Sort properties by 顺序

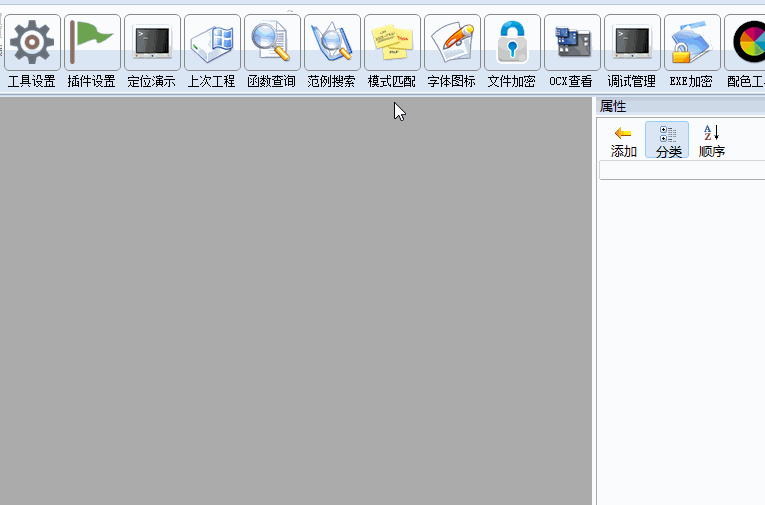point(711,141)
